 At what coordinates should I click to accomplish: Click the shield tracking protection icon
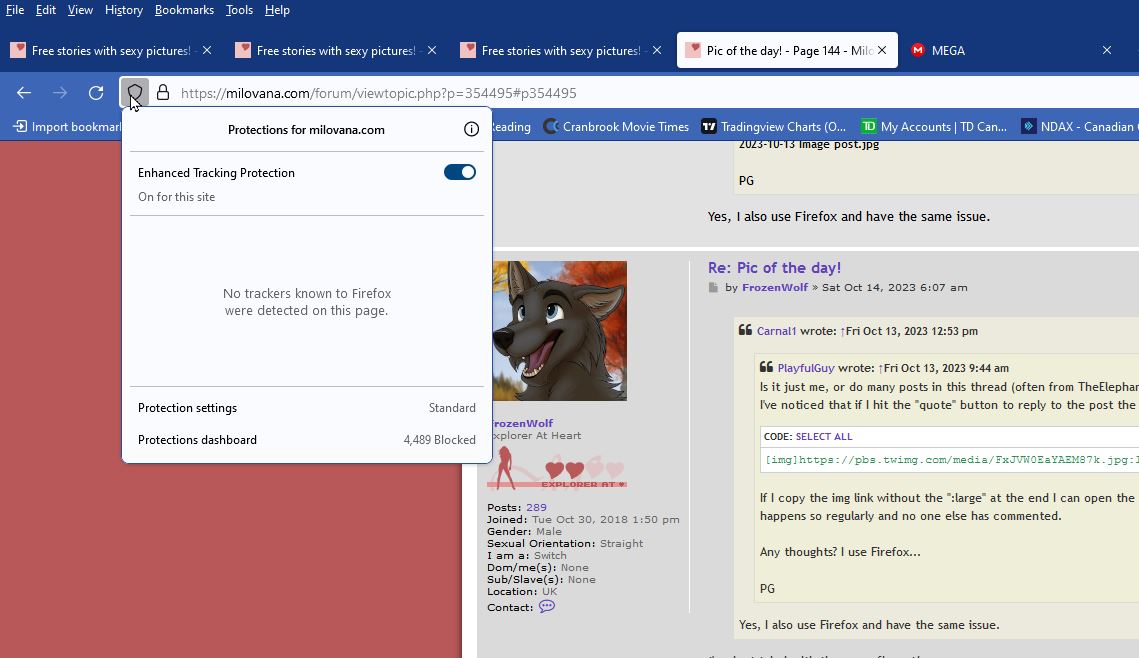click(134, 93)
